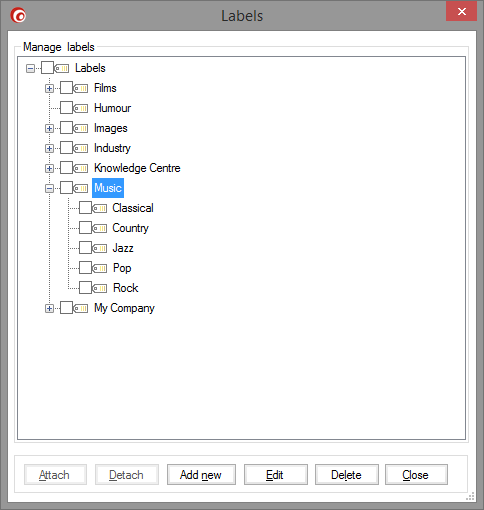
Task: Collapse the Labels root node
Action: click(x=30, y=69)
